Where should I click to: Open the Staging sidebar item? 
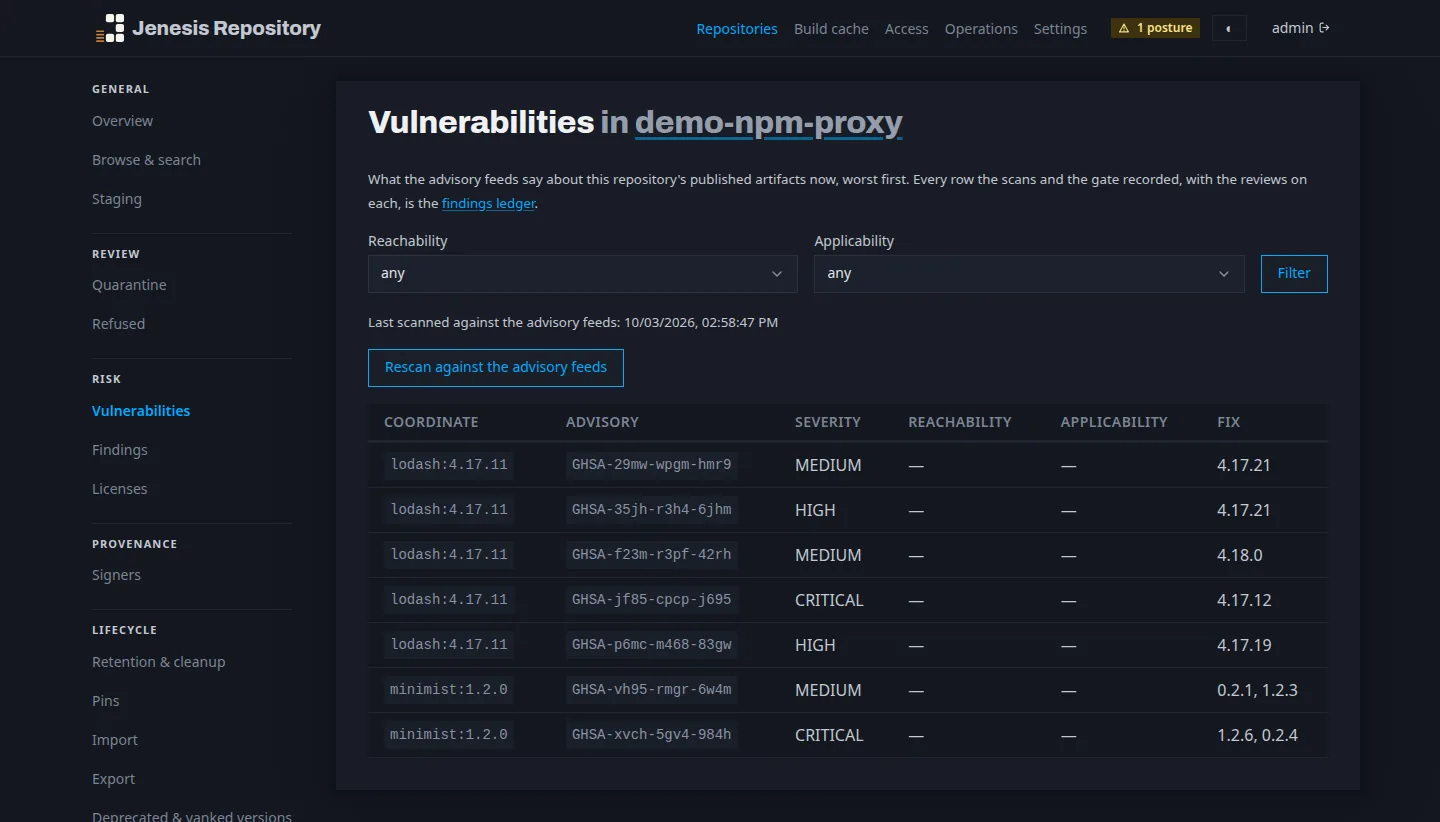click(x=117, y=199)
